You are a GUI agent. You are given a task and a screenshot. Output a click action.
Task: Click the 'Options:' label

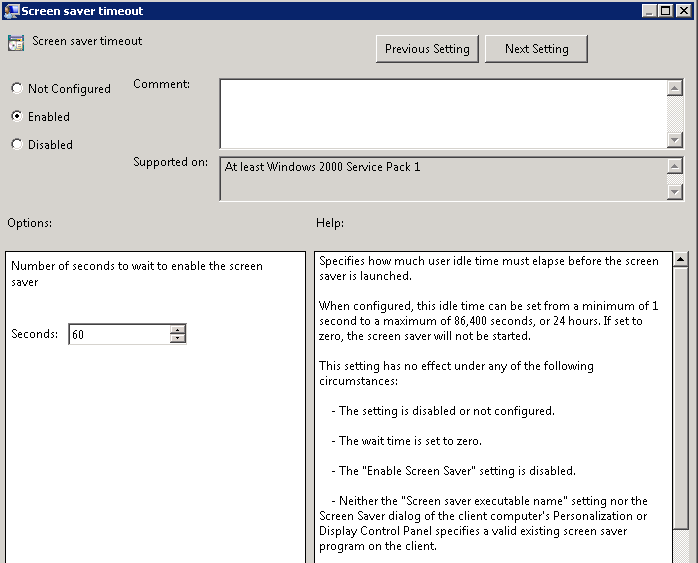pyautogui.click(x=29, y=223)
